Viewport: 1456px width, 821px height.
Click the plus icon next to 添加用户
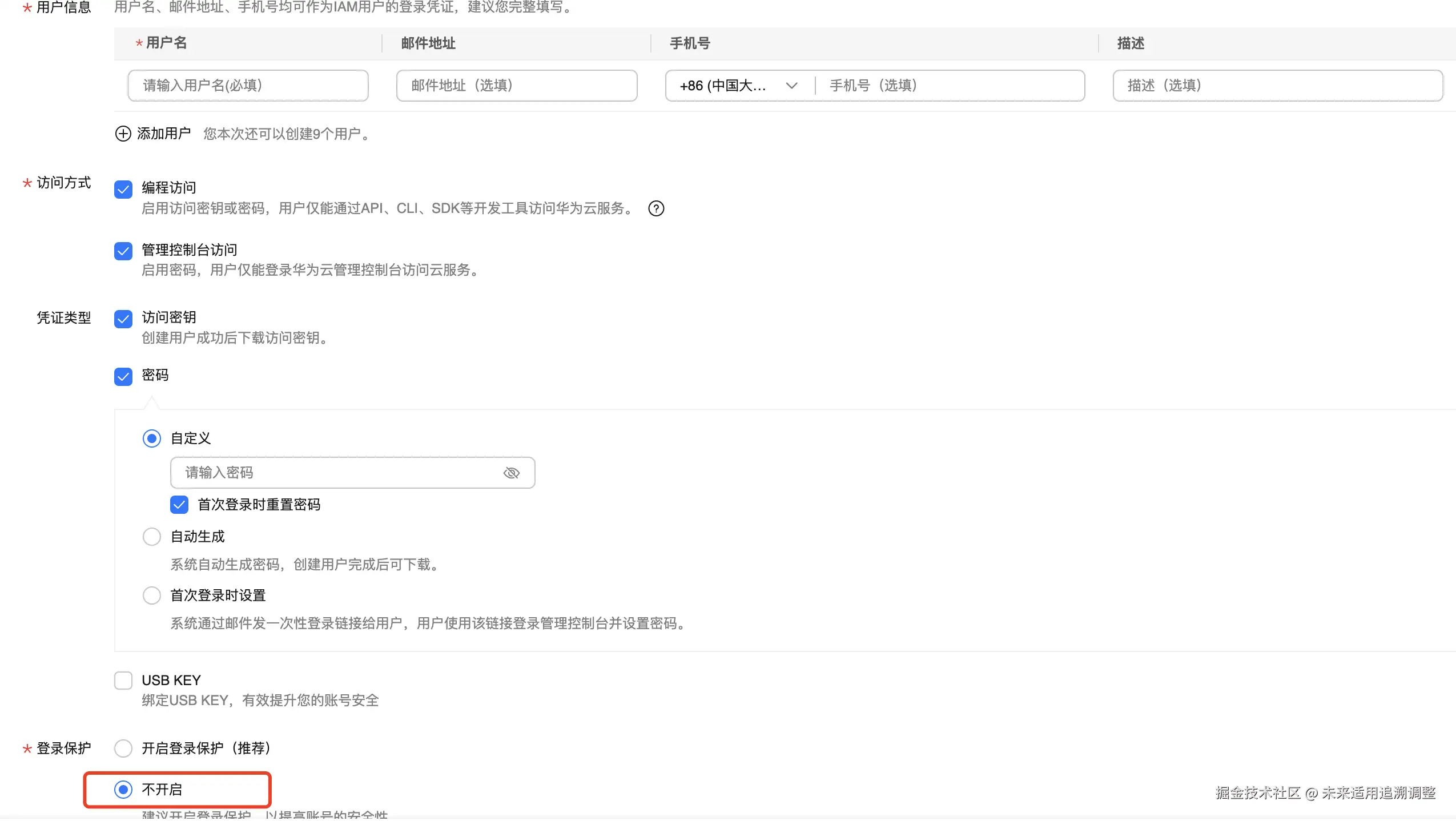coord(123,134)
